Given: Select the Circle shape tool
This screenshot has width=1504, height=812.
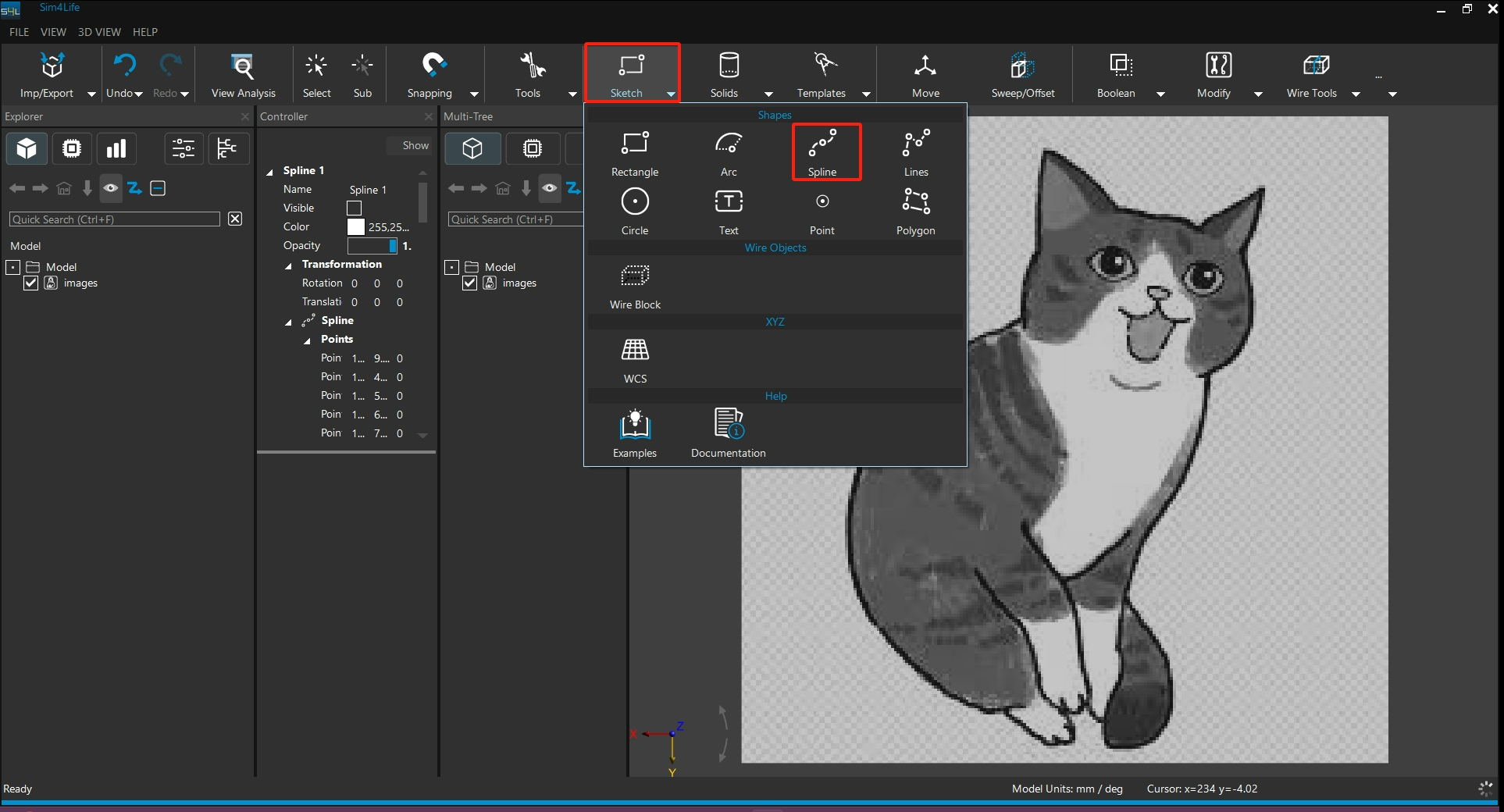Looking at the screenshot, I should [x=635, y=209].
